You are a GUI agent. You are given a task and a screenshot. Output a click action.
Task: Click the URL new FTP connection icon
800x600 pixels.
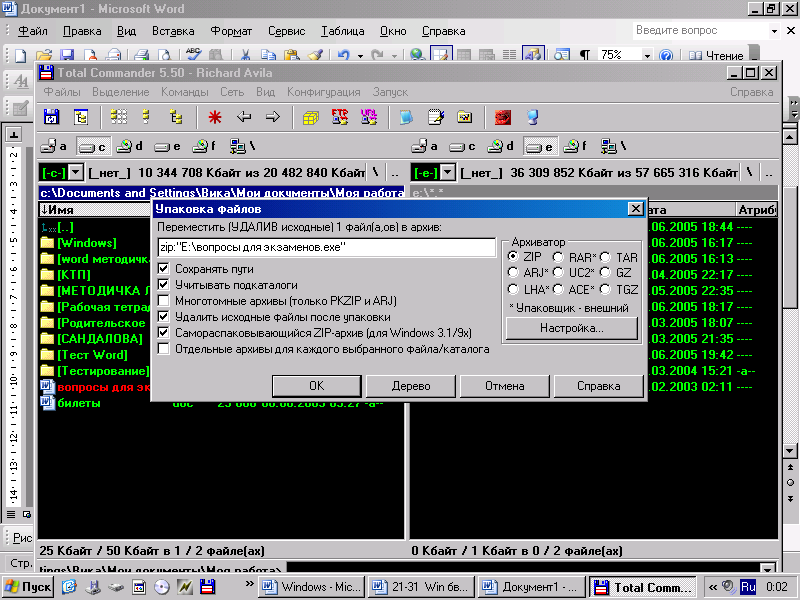368,117
